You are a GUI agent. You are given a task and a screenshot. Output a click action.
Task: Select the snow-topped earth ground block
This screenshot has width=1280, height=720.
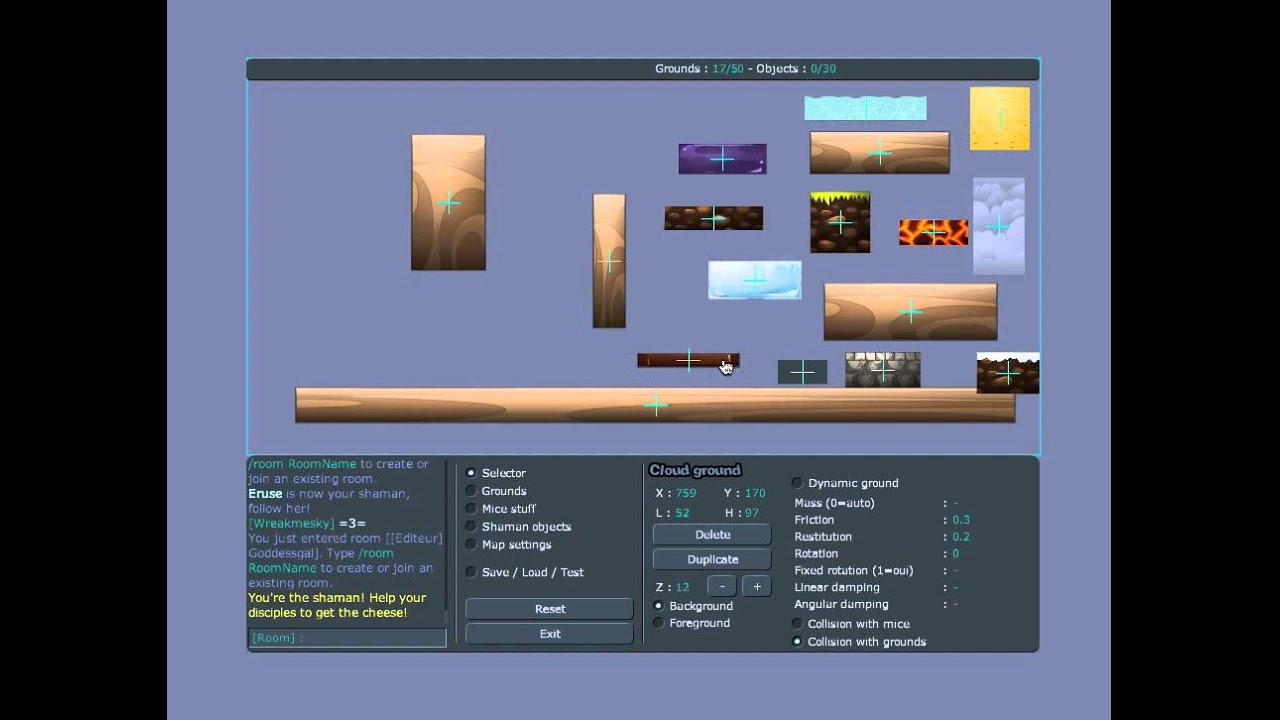(1008, 373)
